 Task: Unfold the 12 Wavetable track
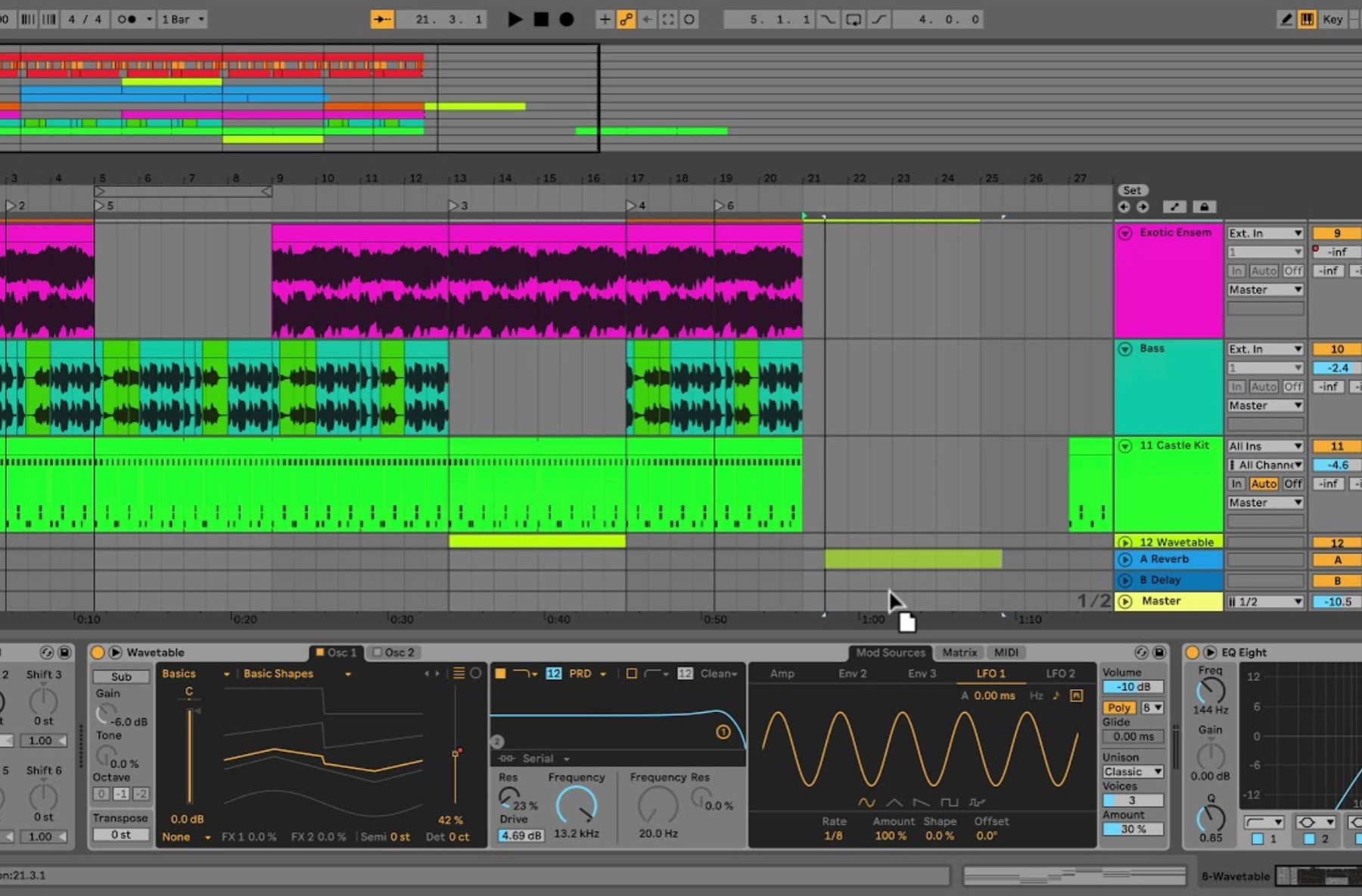coord(1125,542)
